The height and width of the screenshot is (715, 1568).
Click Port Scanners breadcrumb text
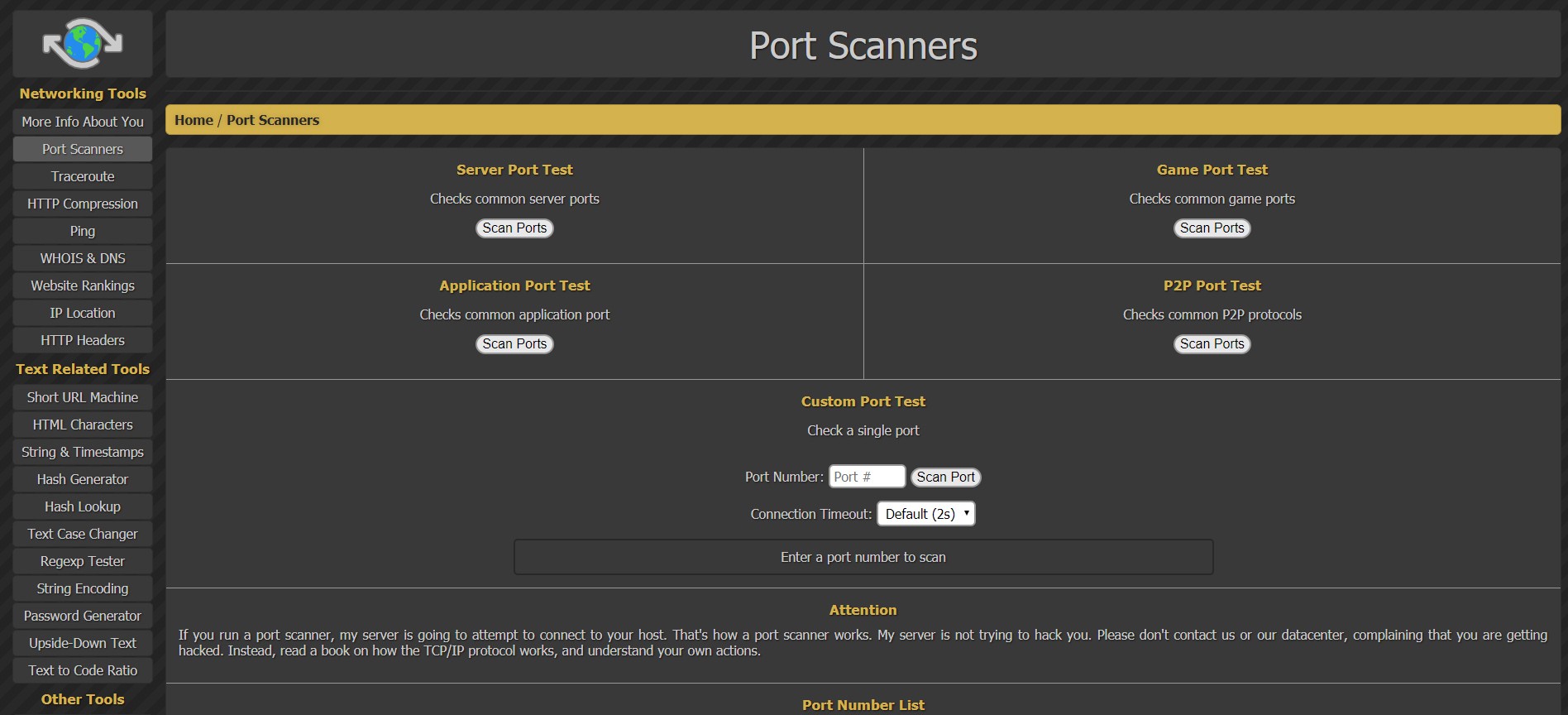(x=273, y=120)
